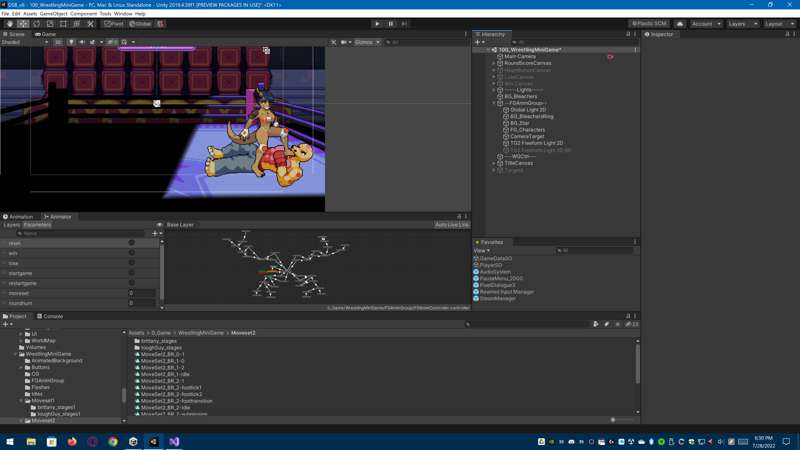Open the Scene view tools icon
Viewport: 800px width, 450px height.
coord(333,42)
